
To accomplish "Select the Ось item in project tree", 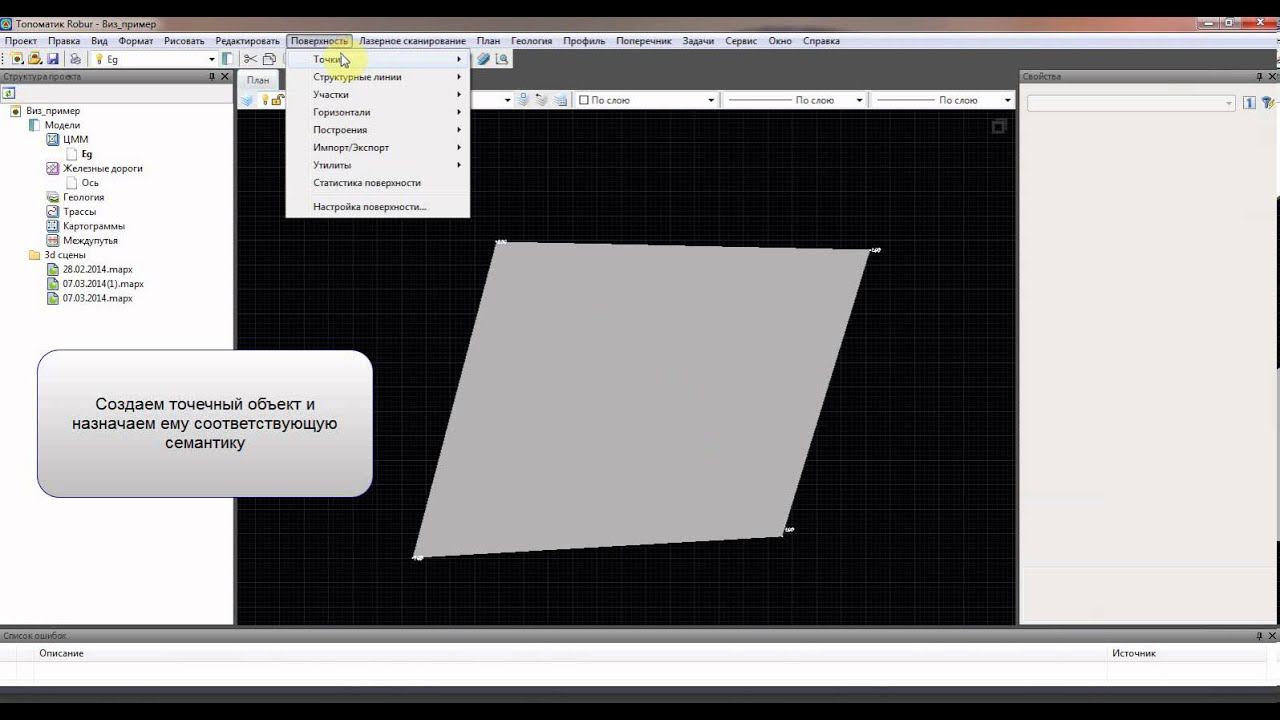I will (90, 183).
